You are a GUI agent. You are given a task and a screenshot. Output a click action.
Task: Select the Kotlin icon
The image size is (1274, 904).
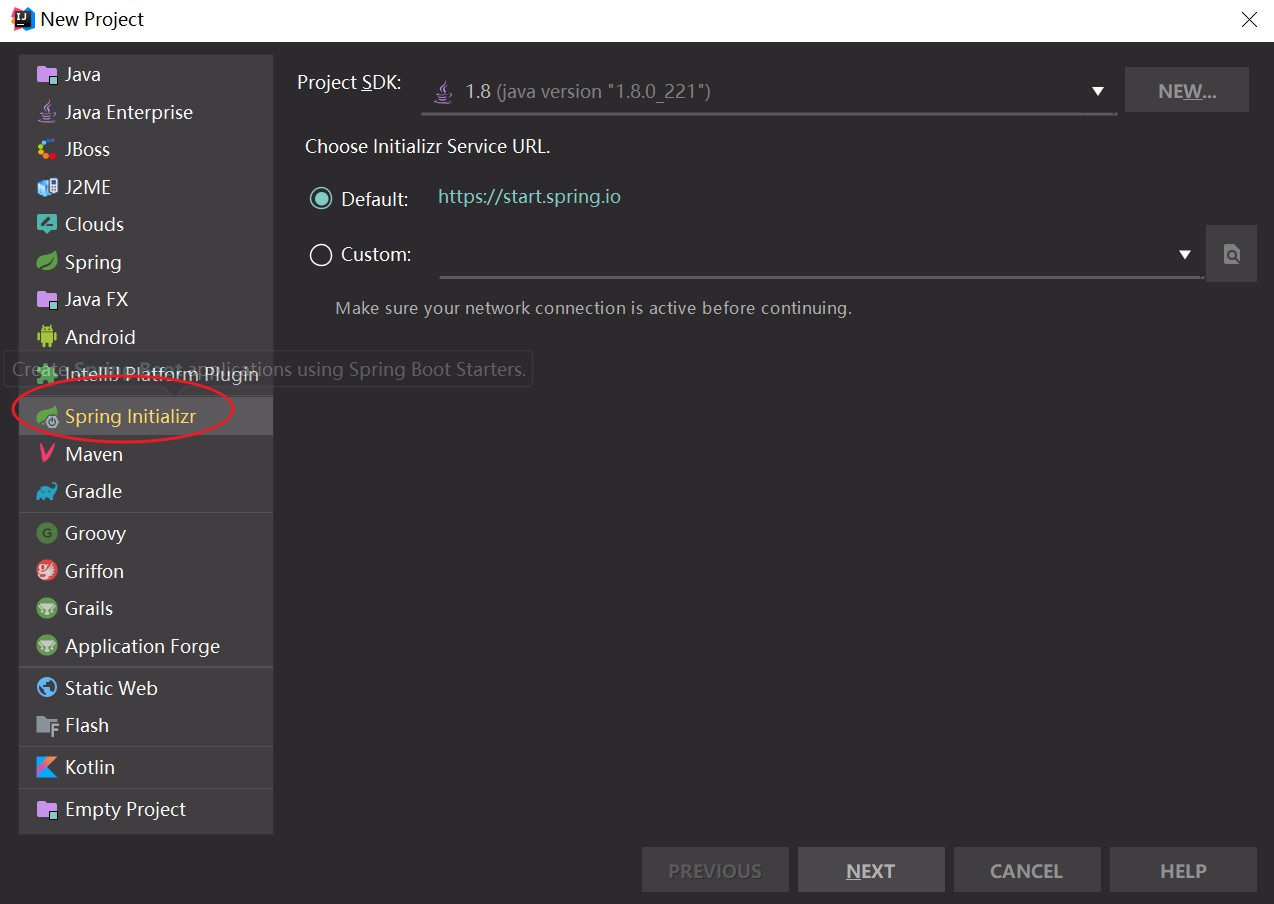tap(47, 767)
